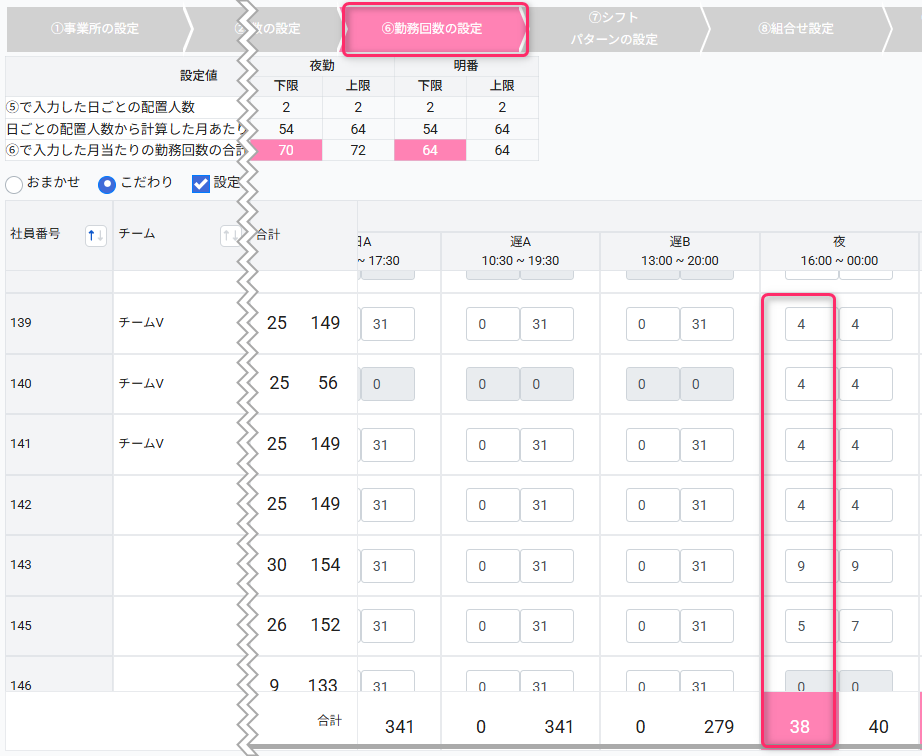Click the 夜 16:00～00:00 column header
Screen dimensions: 922x756
point(839,251)
